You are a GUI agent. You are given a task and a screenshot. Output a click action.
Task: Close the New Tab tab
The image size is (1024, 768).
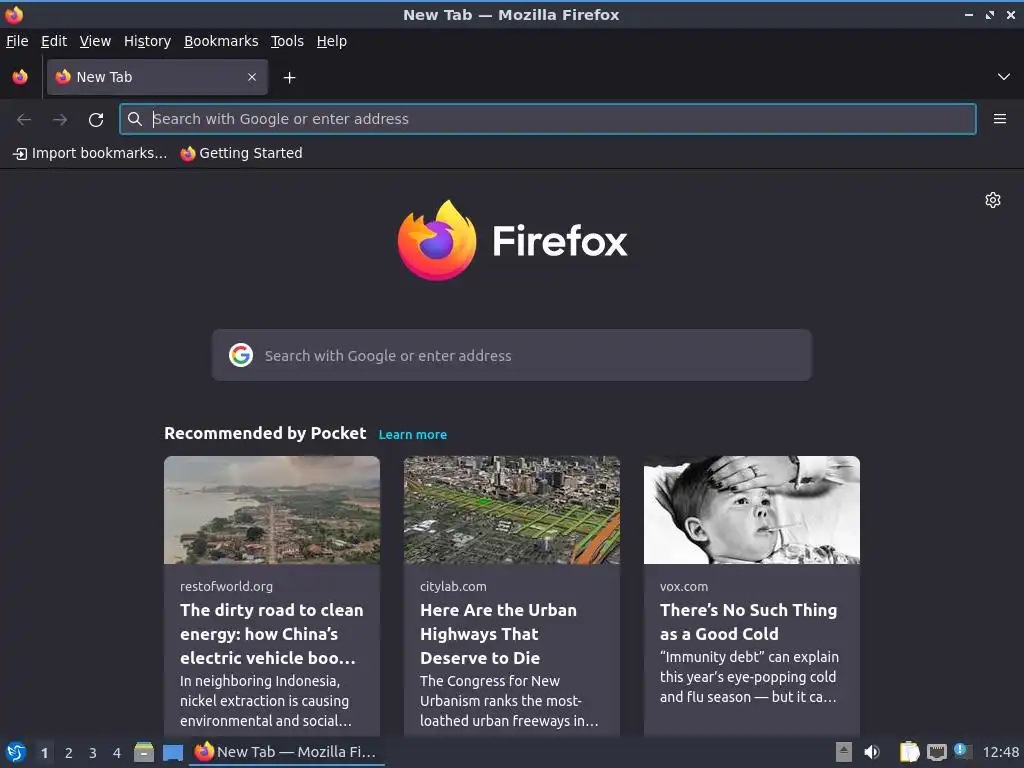pyautogui.click(x=252, y=77)
